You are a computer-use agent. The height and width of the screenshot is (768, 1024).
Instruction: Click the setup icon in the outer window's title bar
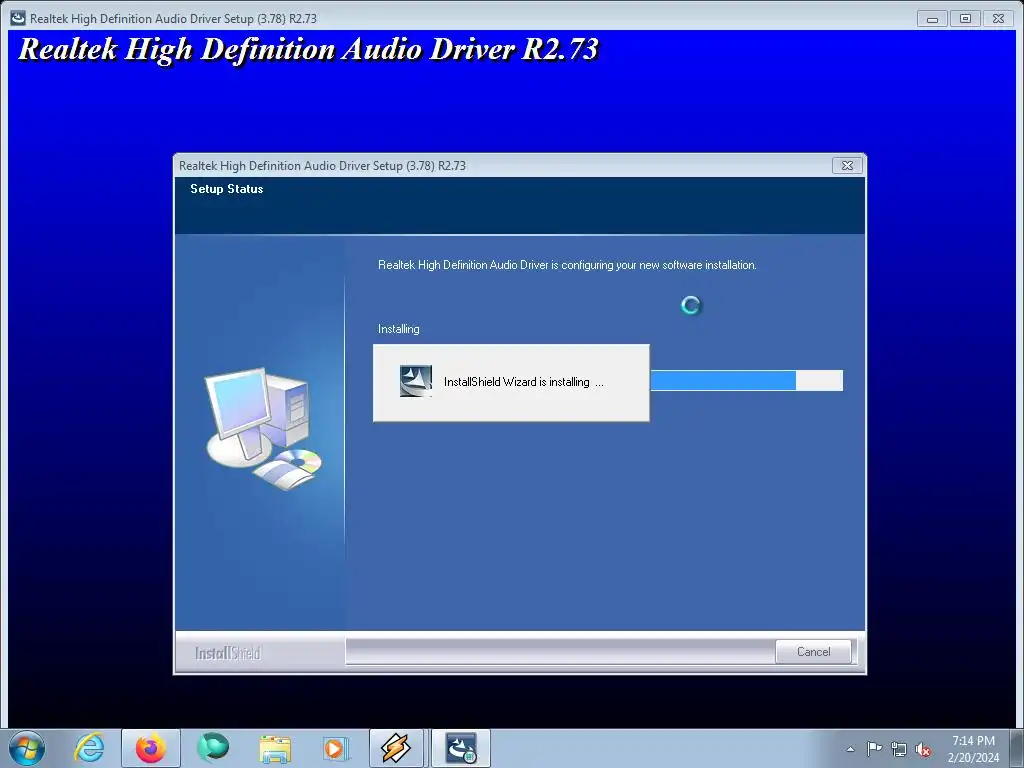18,18
